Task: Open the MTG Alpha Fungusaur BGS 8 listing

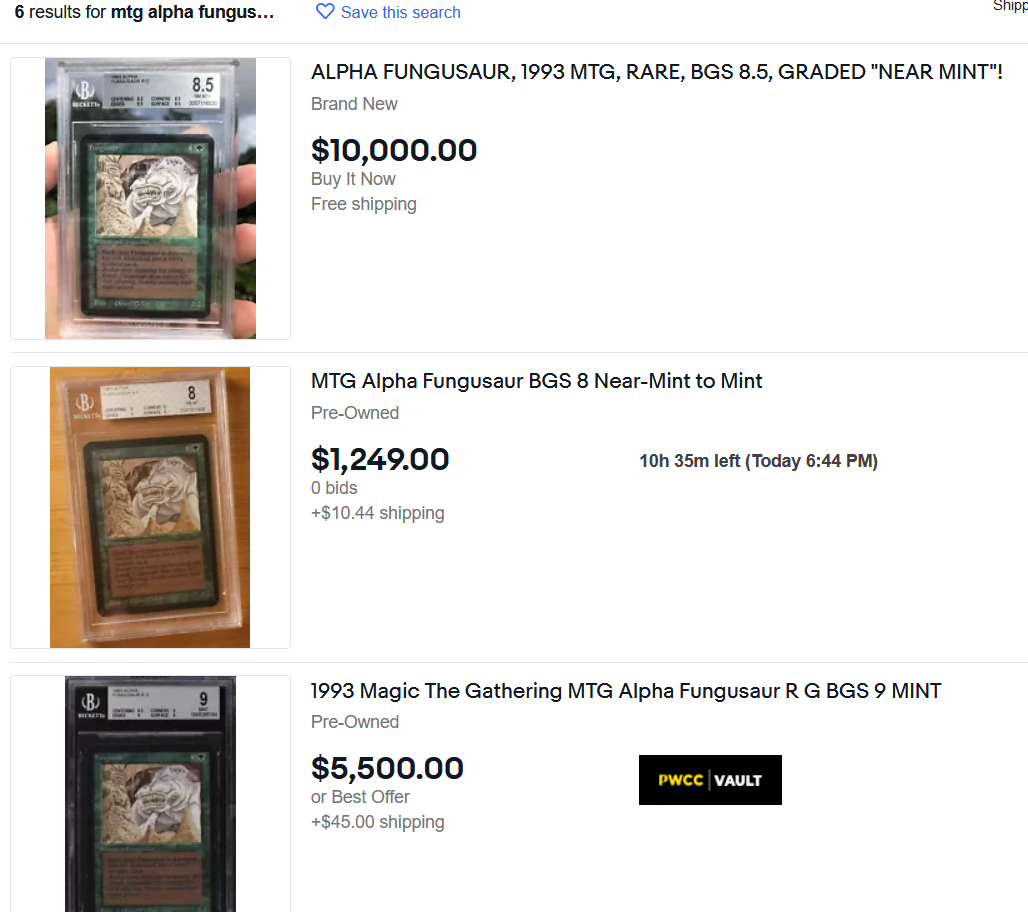Action: pos(536,381)
